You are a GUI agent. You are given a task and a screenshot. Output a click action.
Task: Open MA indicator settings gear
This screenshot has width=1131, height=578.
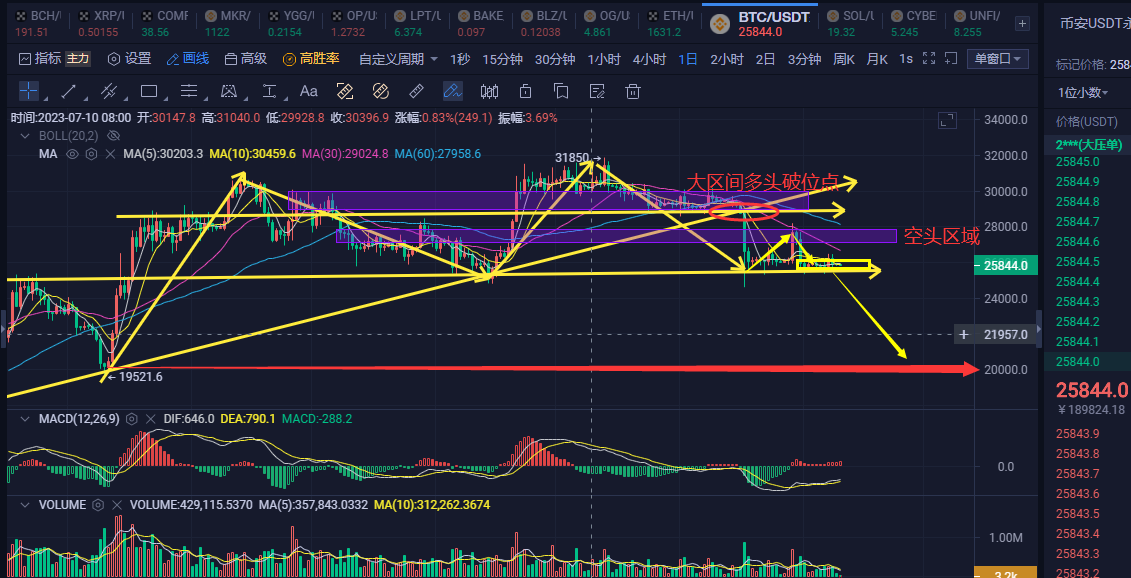click(91, 154)
